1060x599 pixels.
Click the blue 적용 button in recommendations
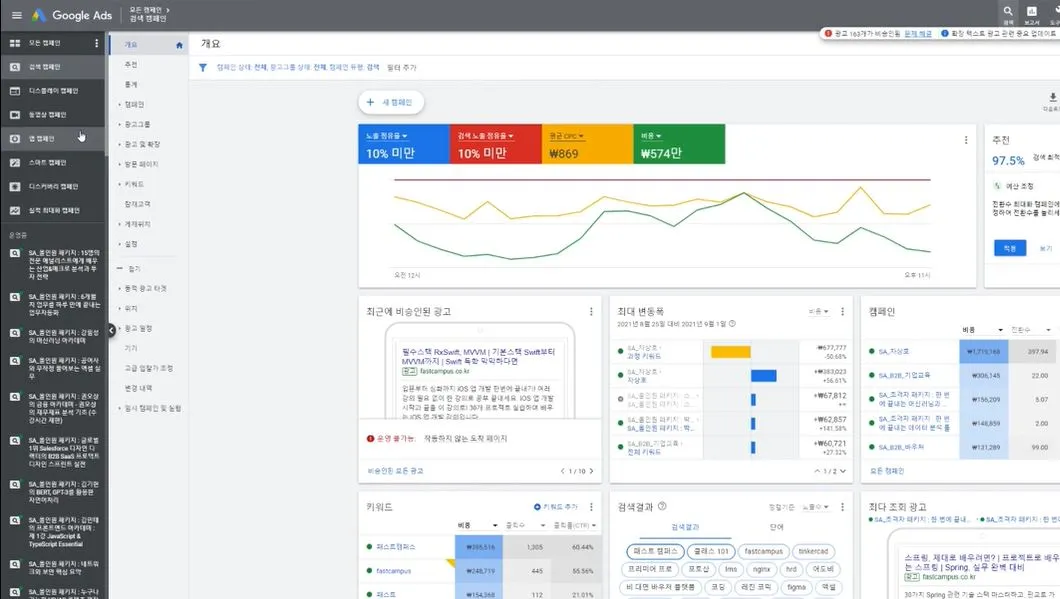[x=1009, y=248]
